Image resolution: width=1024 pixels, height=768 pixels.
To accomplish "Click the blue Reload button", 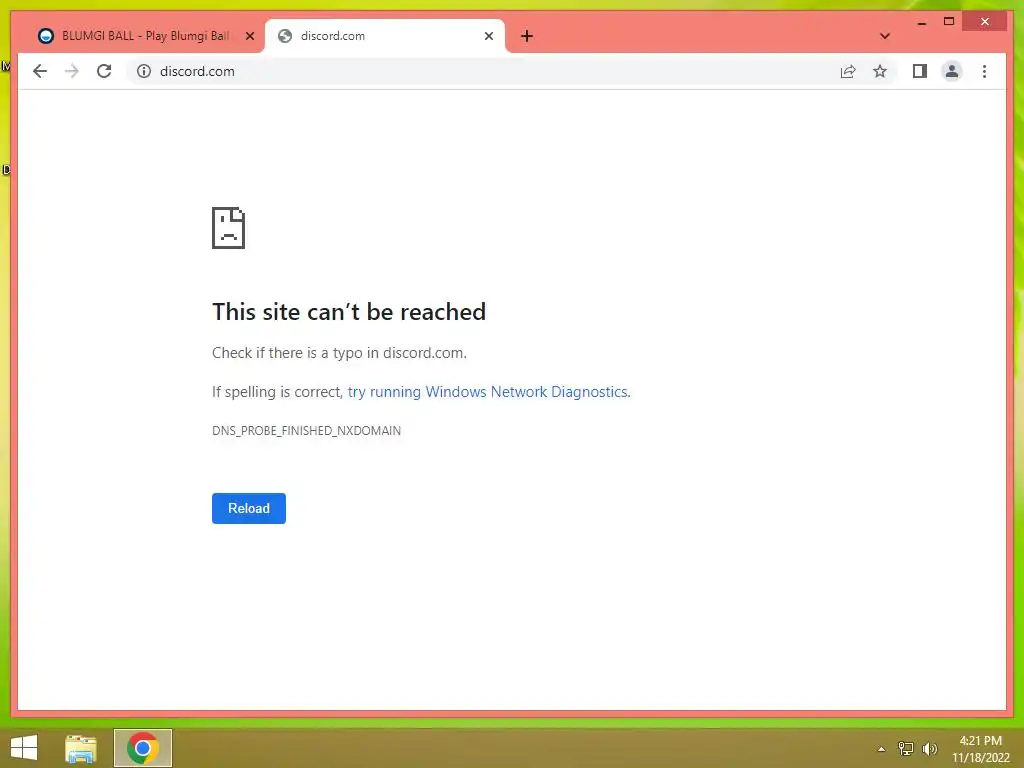I will (x=249, y=508).
